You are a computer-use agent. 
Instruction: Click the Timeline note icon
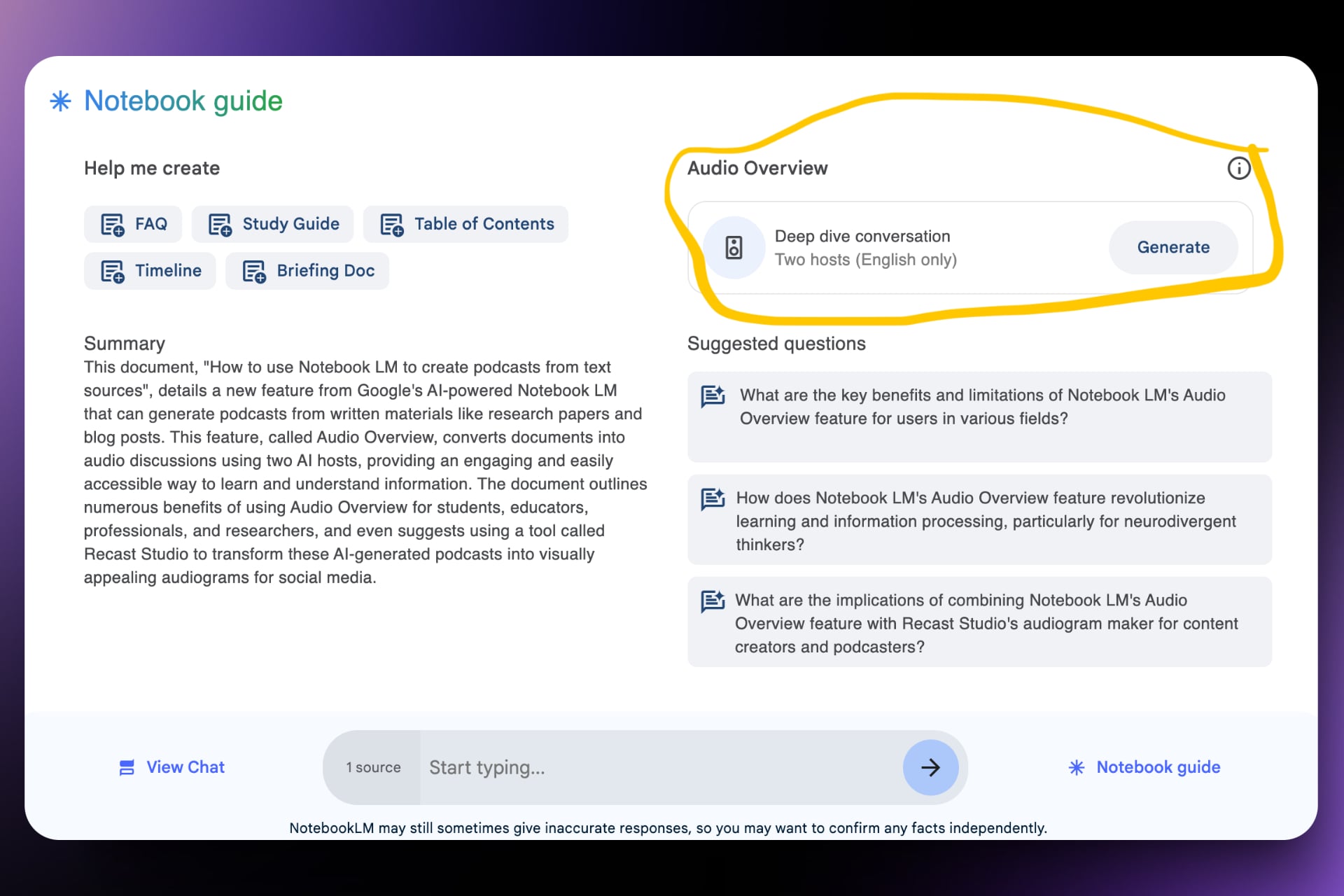(x=112, y=271)
